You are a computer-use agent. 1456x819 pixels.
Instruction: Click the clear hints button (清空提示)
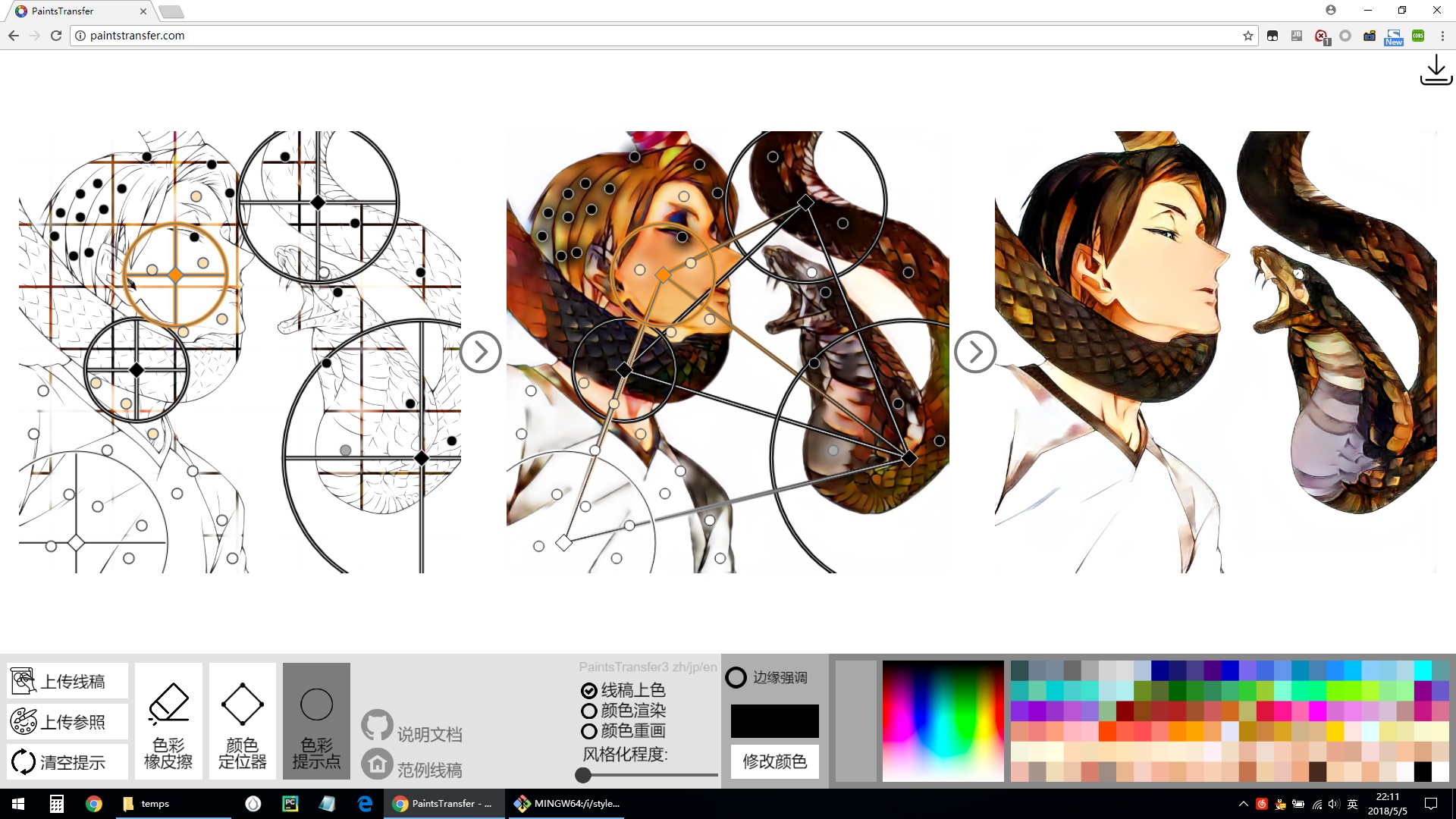[x=67, y=761]
